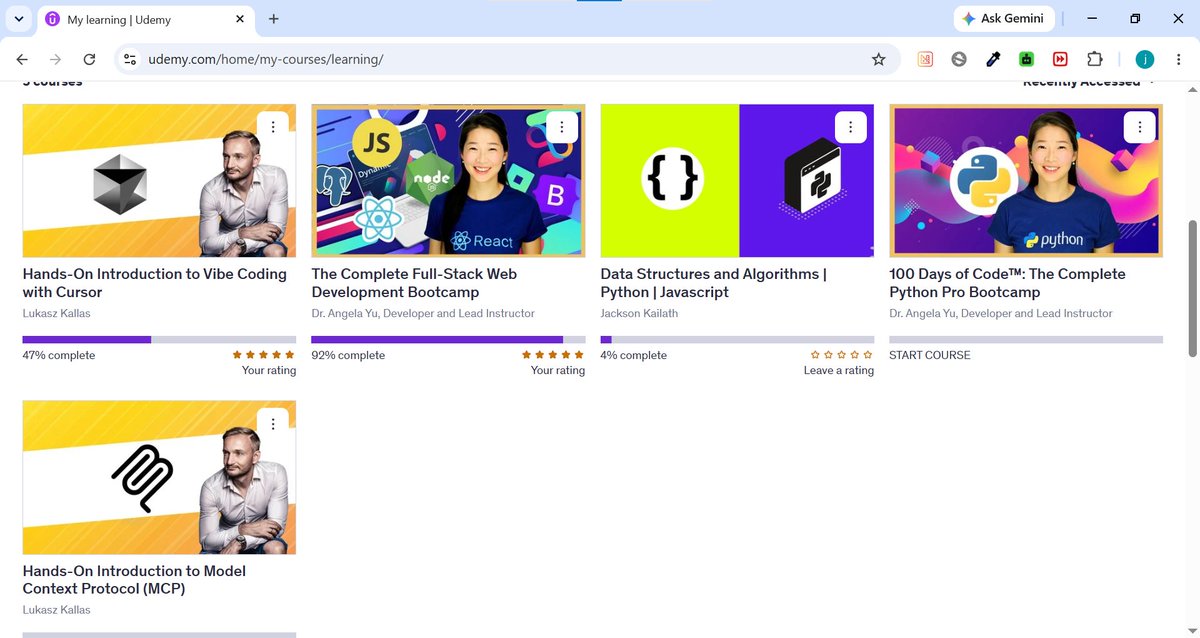
Task: Open The Complete Full-Stack Web Development Bootcamp title
Action: 414,283
